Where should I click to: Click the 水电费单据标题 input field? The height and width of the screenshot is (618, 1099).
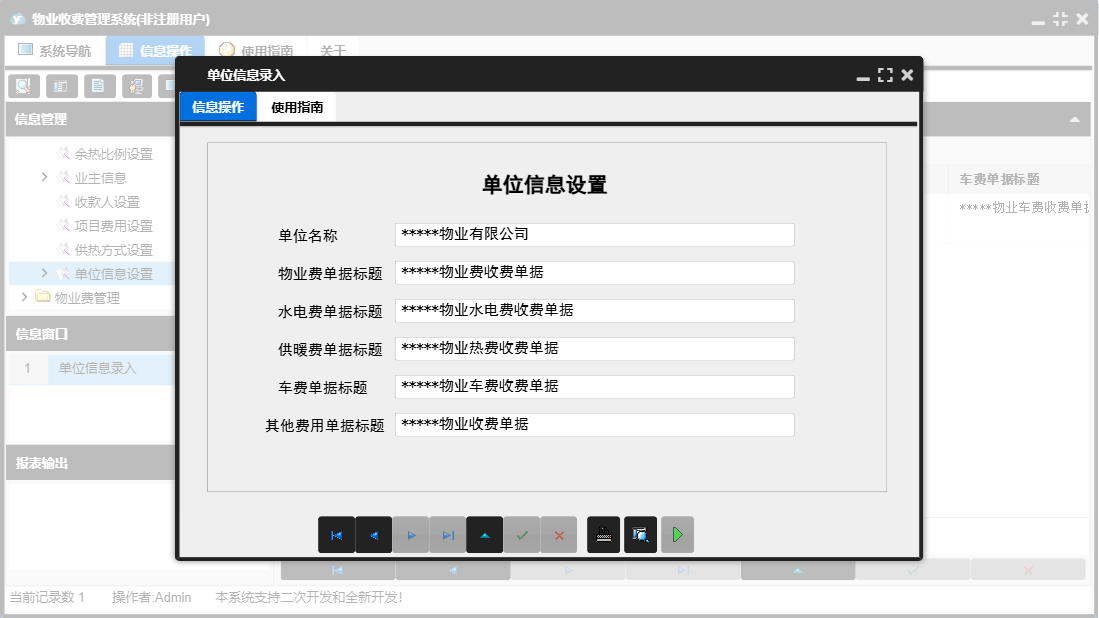point(594,310)
